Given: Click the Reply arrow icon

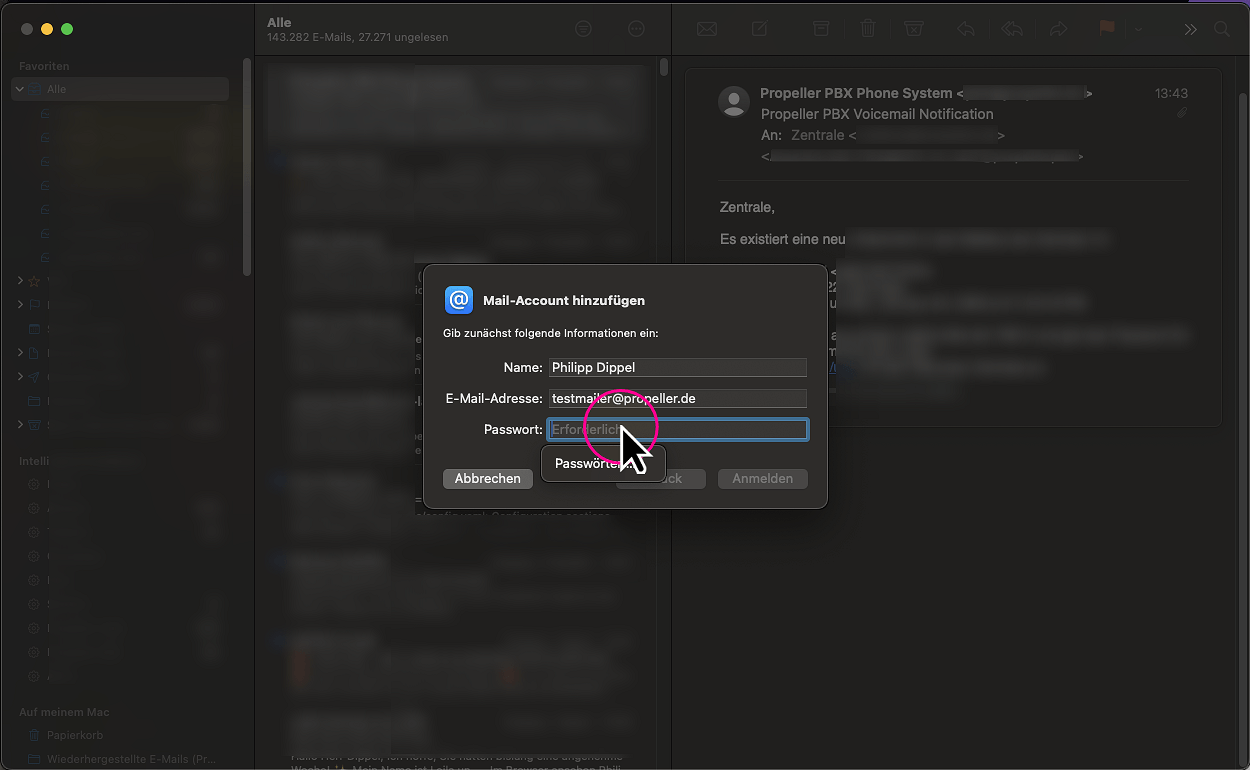Looking at the screenshot, I should [x=965, y=29].
